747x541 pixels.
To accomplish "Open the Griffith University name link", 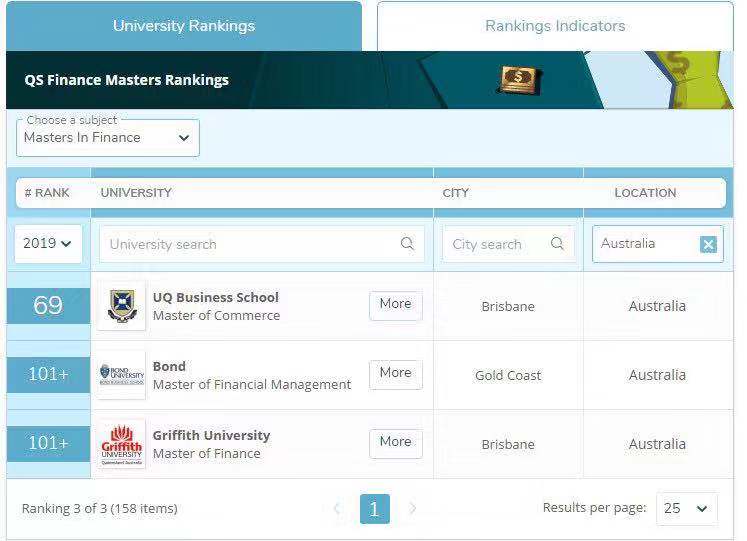I will (211, 436).
